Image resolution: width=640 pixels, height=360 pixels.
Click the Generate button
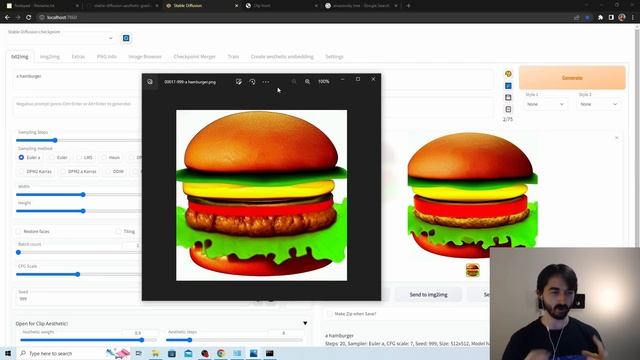[572, 78]
